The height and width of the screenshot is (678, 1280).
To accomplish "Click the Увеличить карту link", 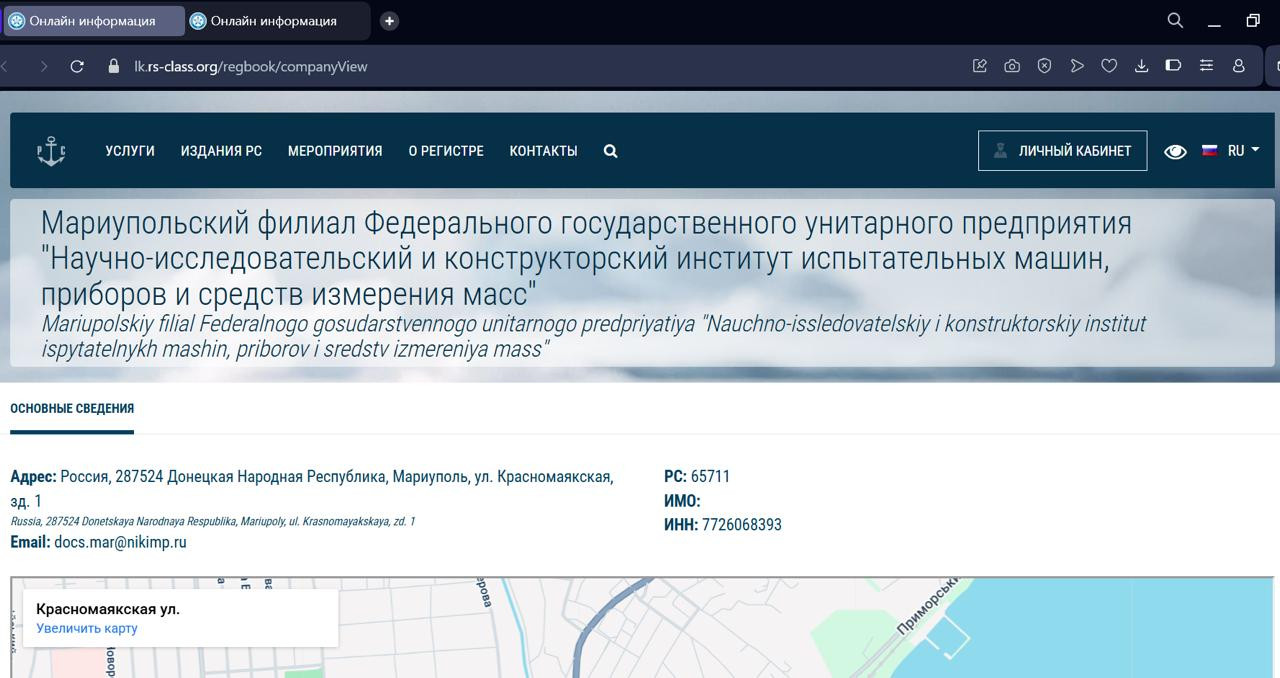I will (x=87, y=628).
